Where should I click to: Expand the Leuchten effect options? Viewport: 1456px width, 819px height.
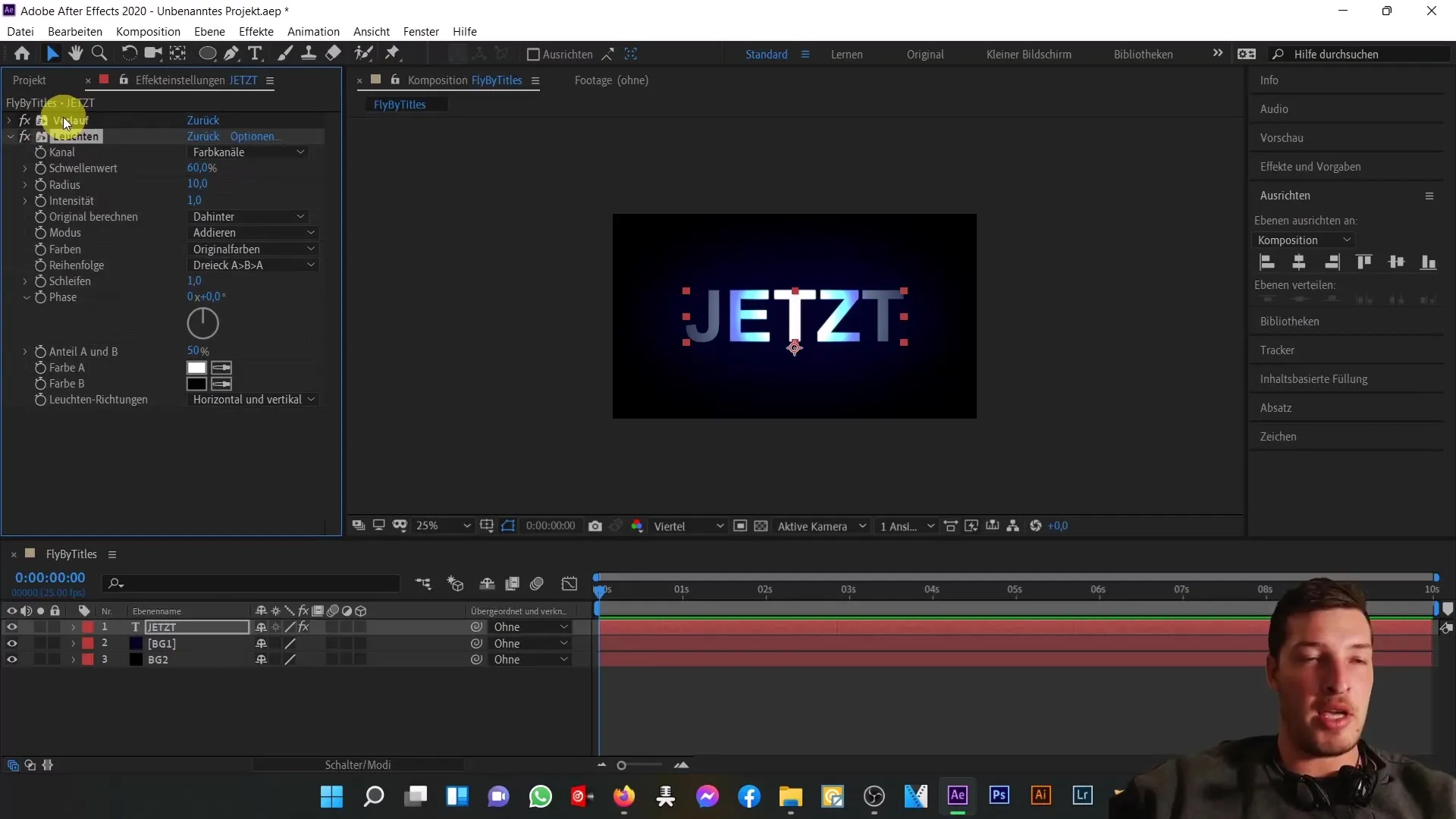tap(10, 137)
